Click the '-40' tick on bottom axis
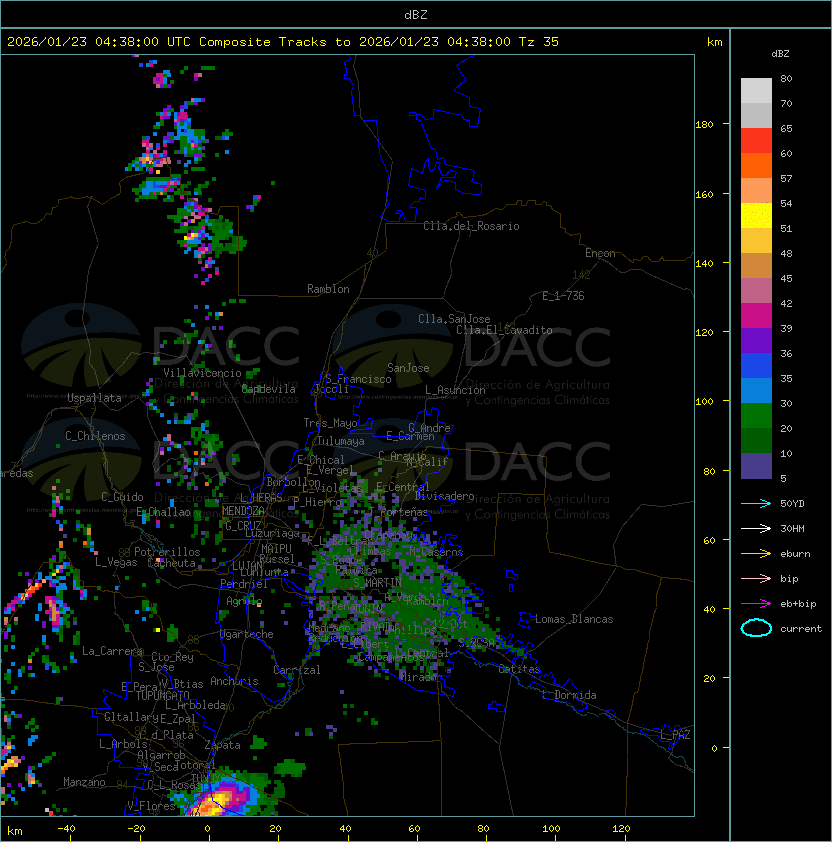The height and width of the screenshot is (842, 832). click(x=66, y=829)
